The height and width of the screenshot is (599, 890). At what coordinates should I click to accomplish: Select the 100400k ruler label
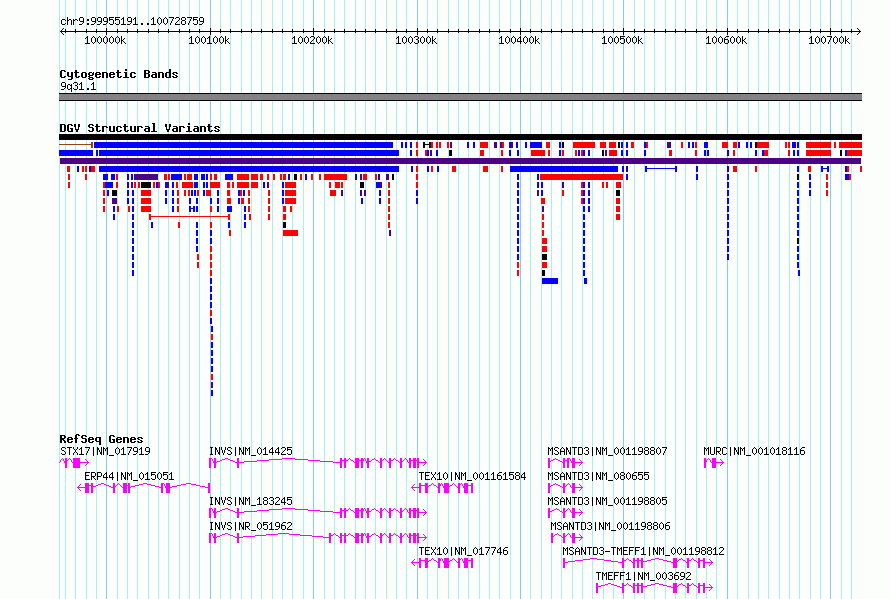pyautogui.click(x=519, y=40)
